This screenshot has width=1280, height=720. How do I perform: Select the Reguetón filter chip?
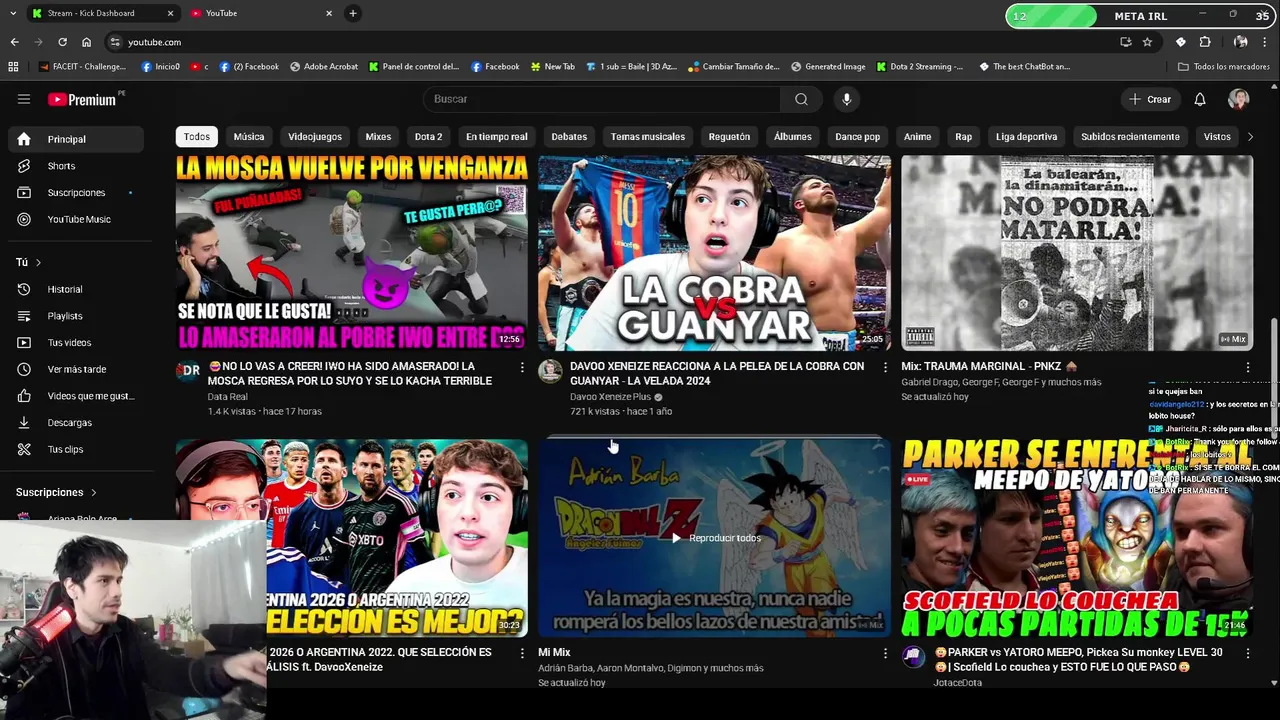[x=729, y=136]
